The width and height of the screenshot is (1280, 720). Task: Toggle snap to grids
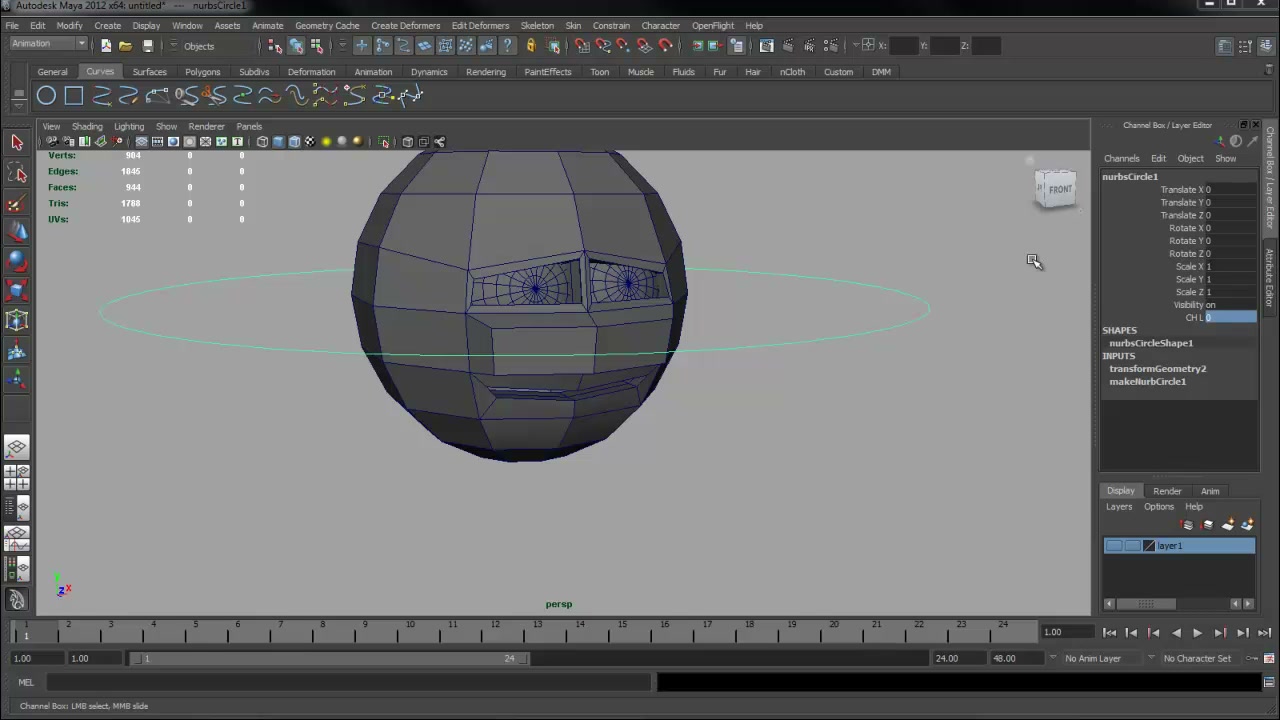[x=582, y=45]
